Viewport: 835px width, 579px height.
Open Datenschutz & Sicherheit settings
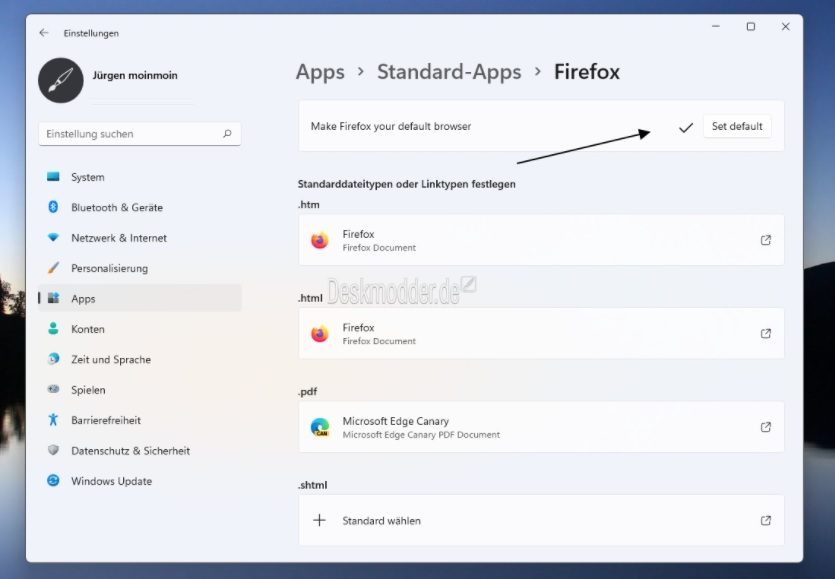[130, 451]
